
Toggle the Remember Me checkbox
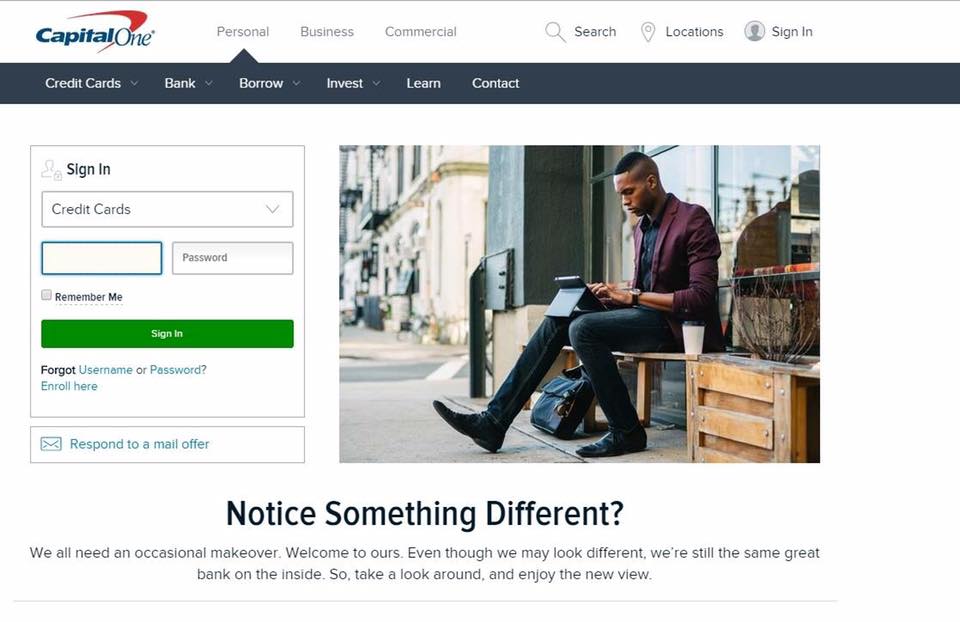point(47,295)
